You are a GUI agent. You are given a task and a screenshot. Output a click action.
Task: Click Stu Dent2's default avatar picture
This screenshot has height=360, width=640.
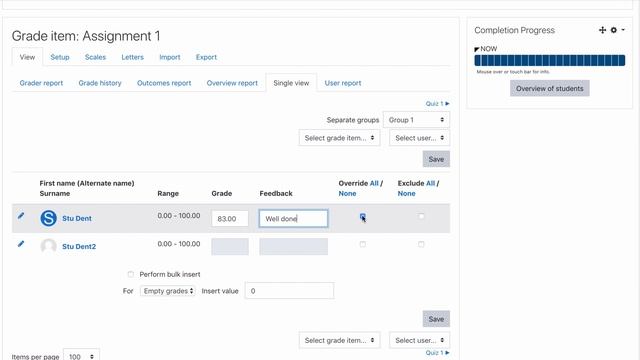[x=48, y=246]
